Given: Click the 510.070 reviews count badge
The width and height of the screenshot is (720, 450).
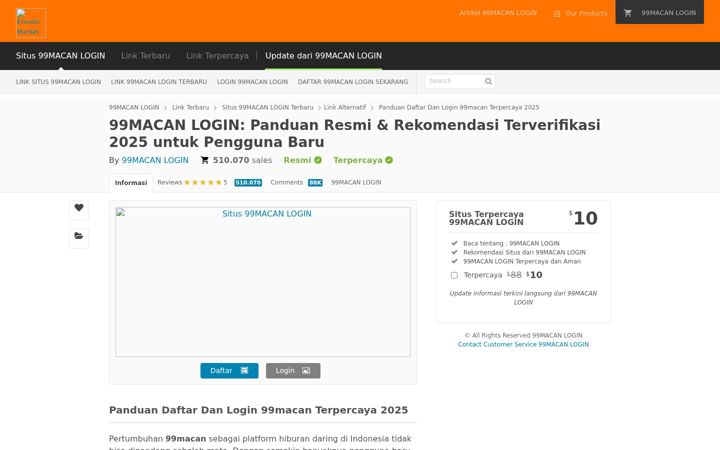Looking at the screenshot, I should coord(248,183).
